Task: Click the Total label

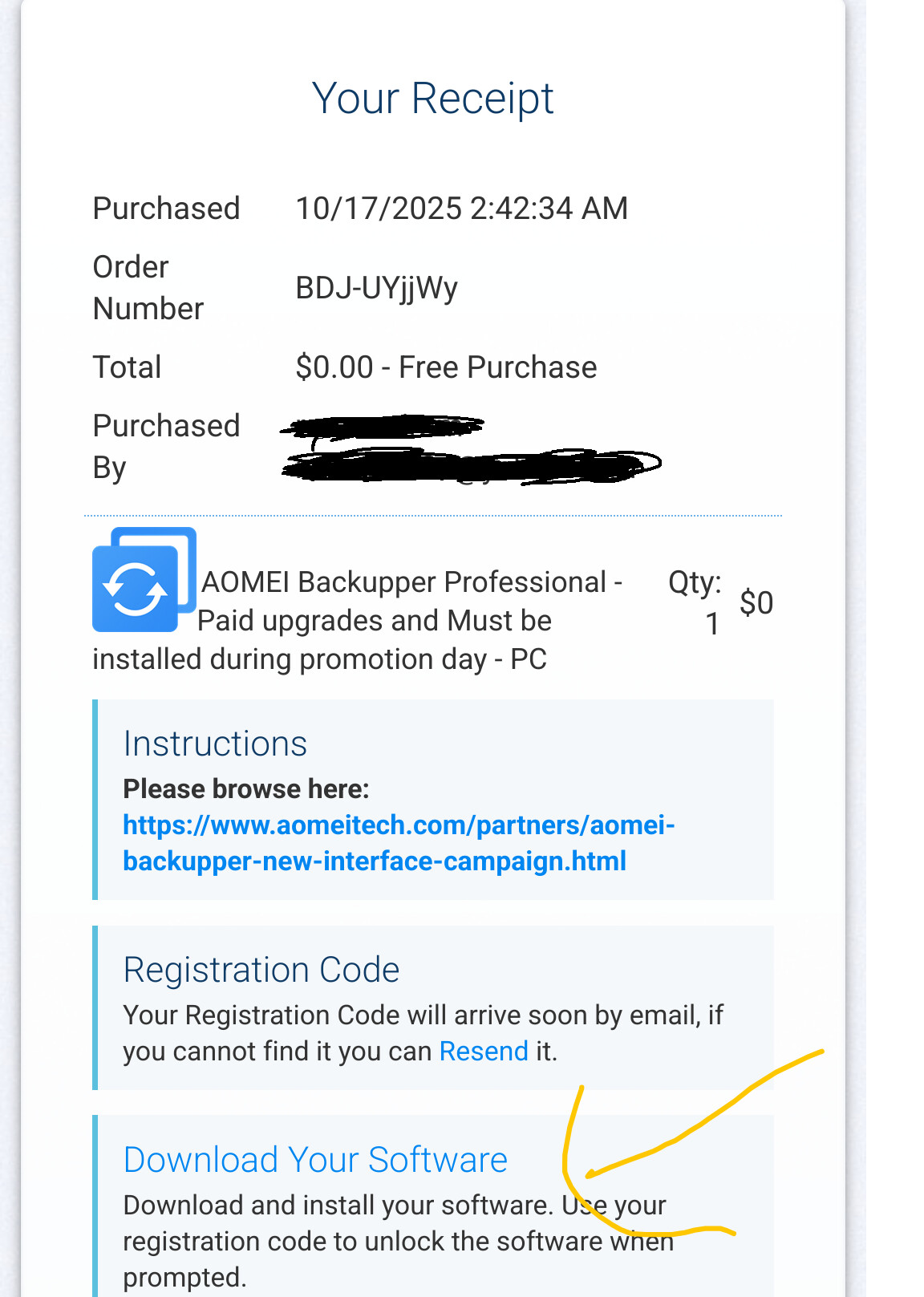Action: tap(128, 367)
